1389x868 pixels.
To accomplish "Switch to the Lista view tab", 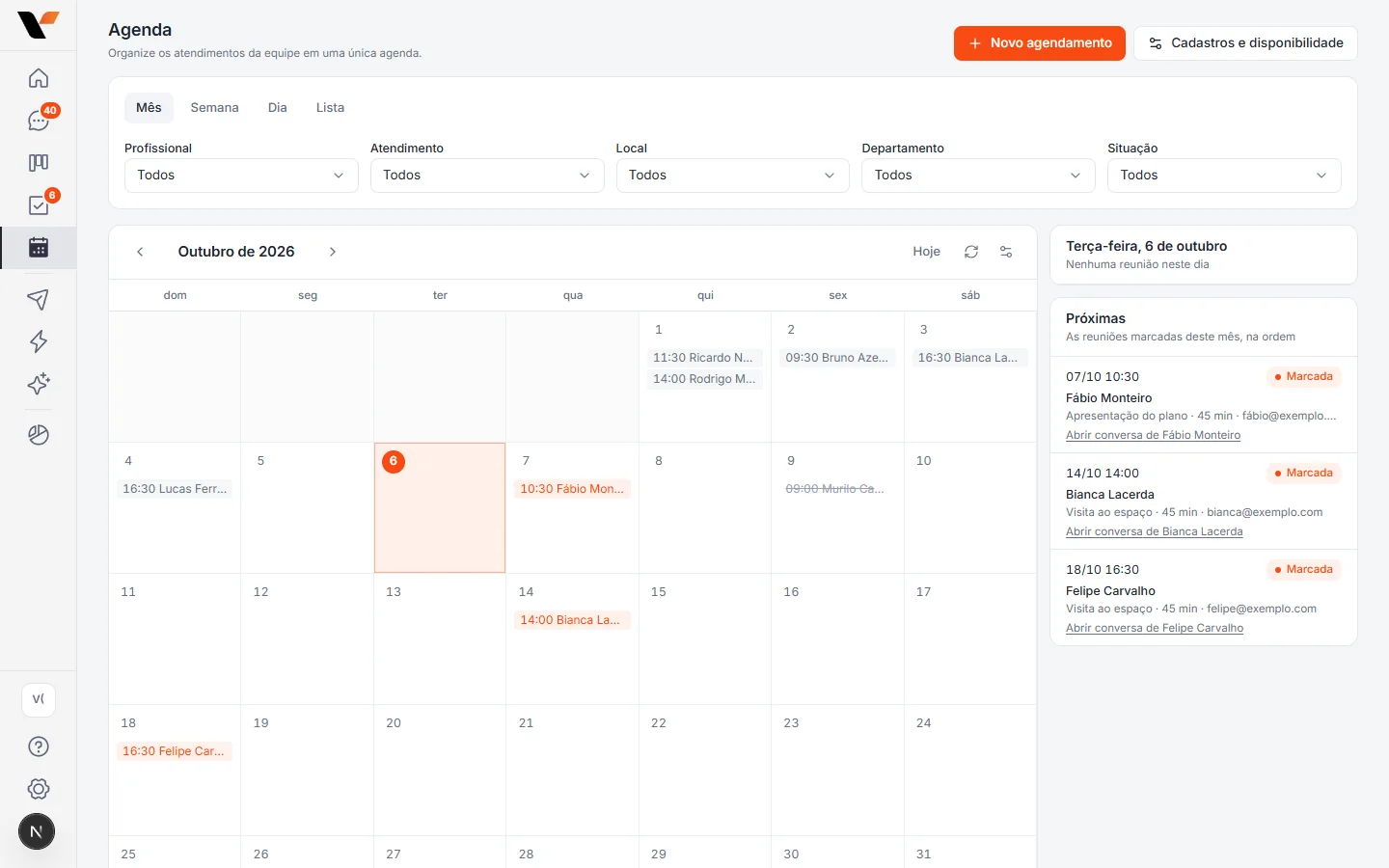I will pos(330,108).
